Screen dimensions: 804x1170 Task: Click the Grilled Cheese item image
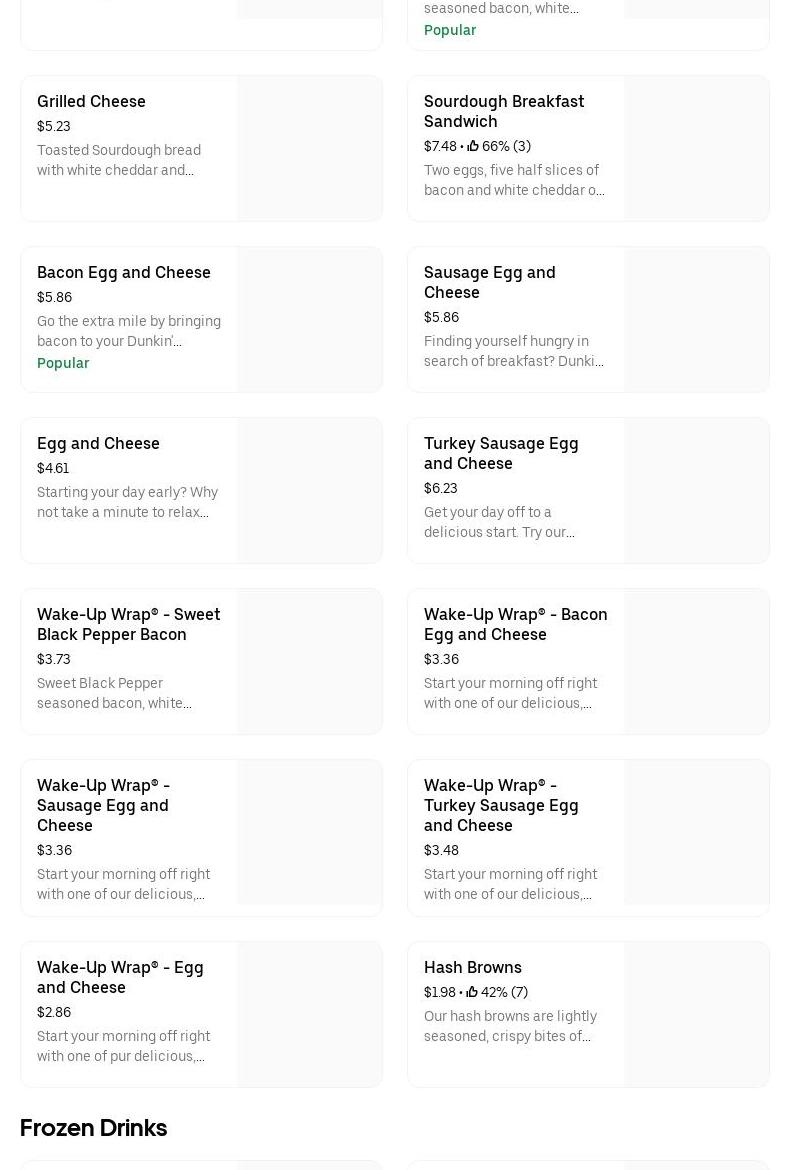point(309,148)
